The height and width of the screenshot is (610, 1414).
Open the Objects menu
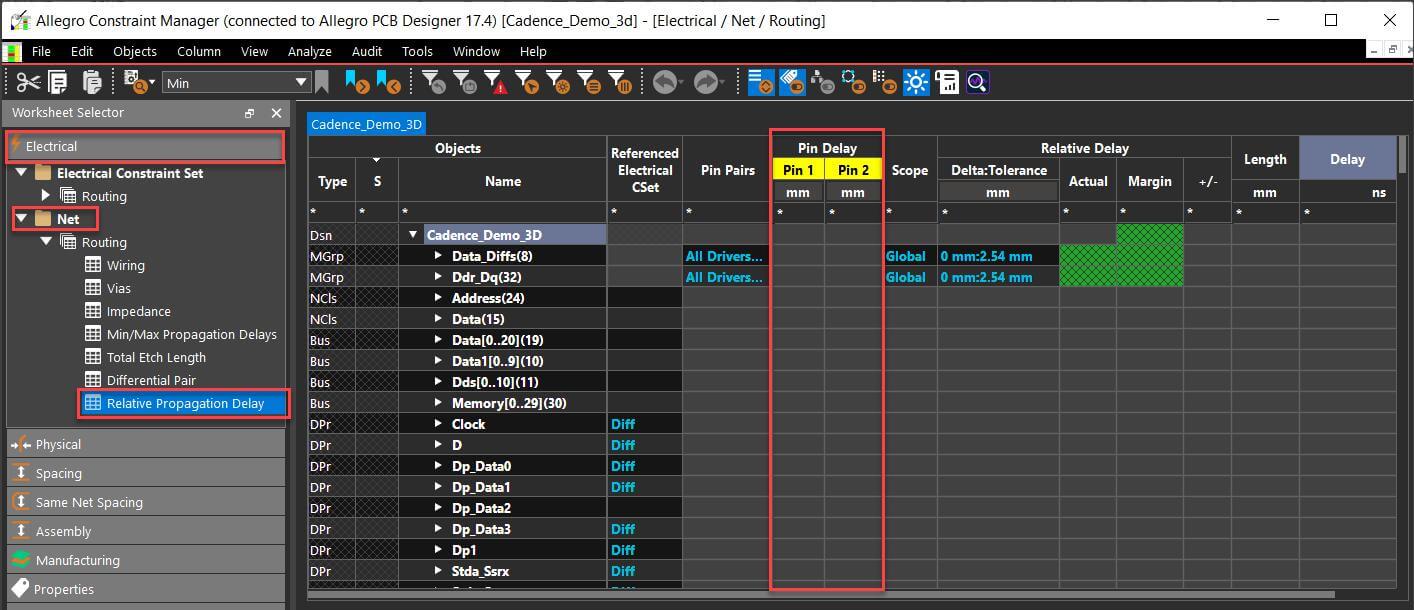135,51
